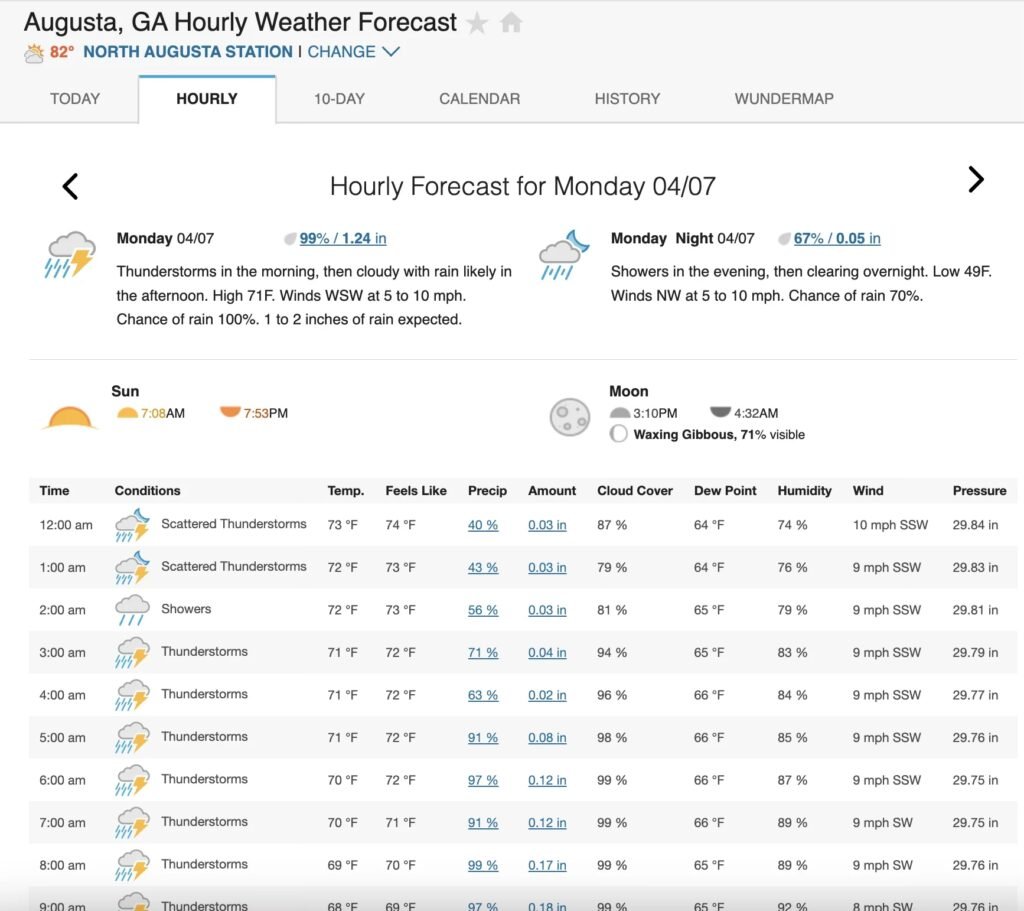1024x911 pixels.
Task: Open the 99% / 1.24 in precipitation link
Action: click(342, 238)
